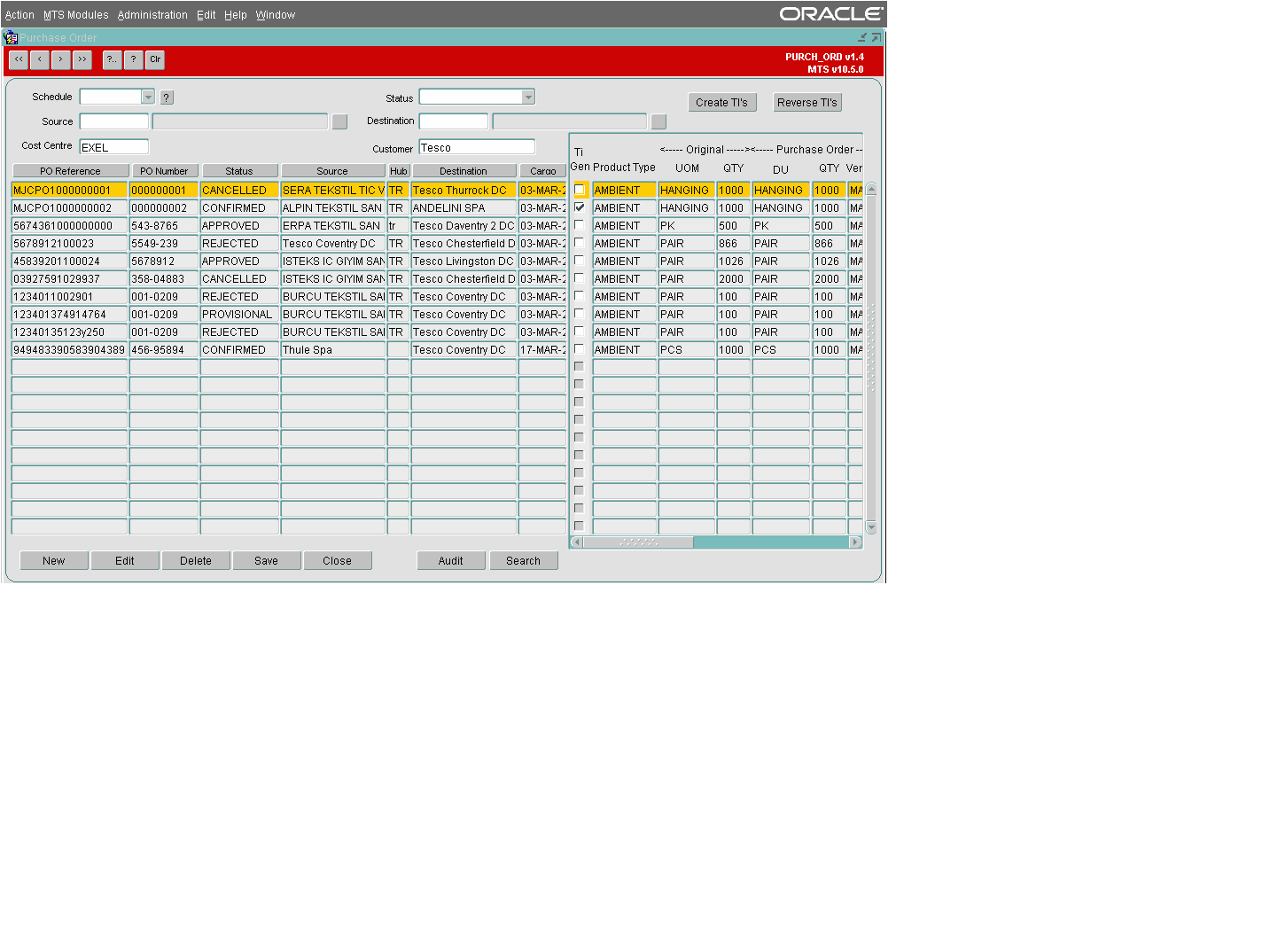Click the Cost Centre field containing EXEL
Image resolution: width=1270 pixels, height=952 pixels.
click(x=114, y=147)
